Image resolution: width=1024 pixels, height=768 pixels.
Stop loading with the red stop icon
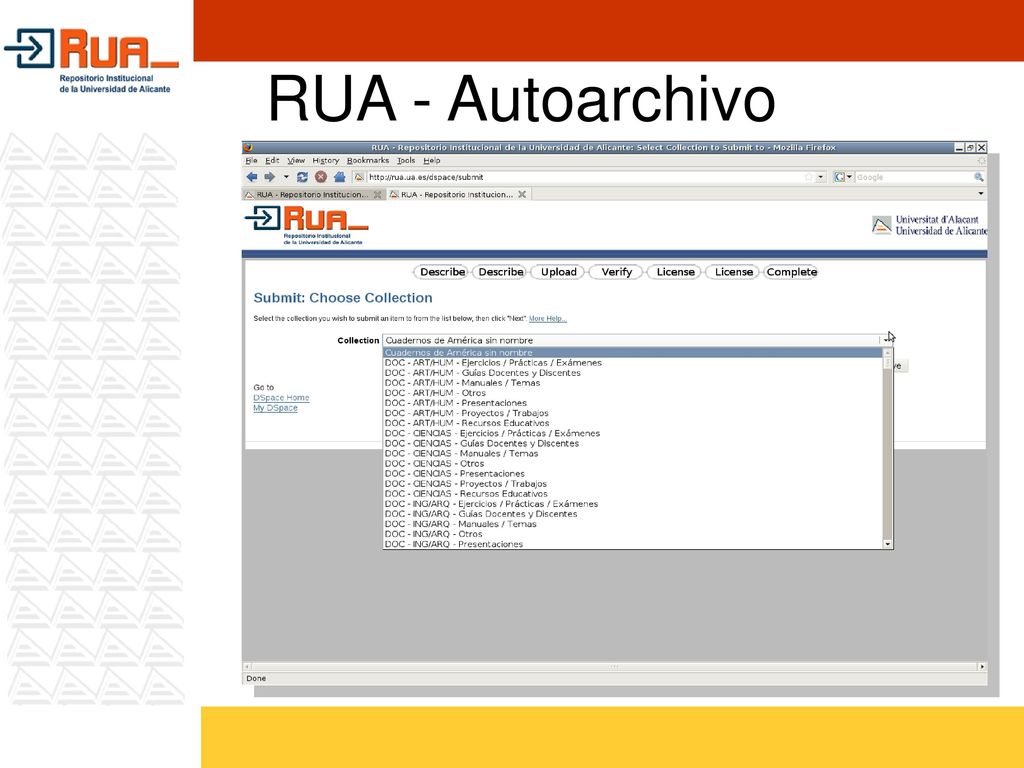point(321,177)
